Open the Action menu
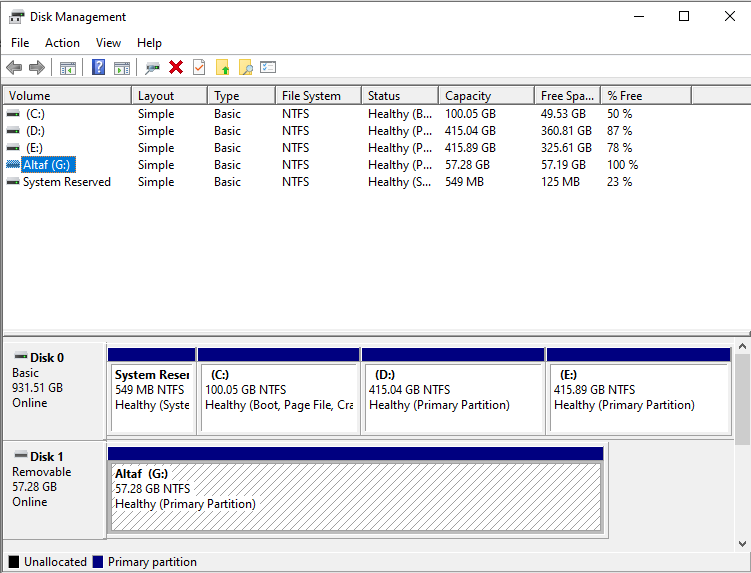Screen dimensions: 751x573 point(62,43)
